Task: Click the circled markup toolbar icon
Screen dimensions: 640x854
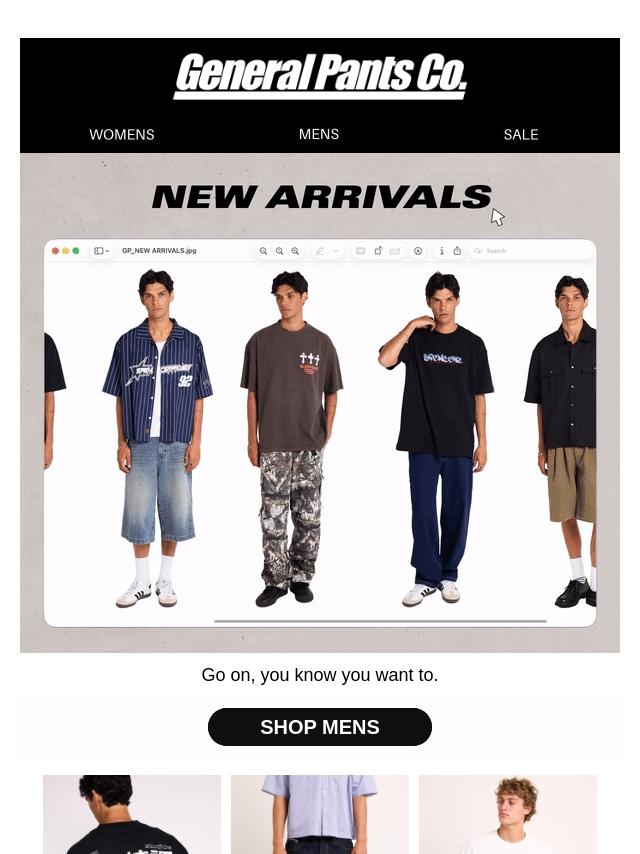Action: 418,251
